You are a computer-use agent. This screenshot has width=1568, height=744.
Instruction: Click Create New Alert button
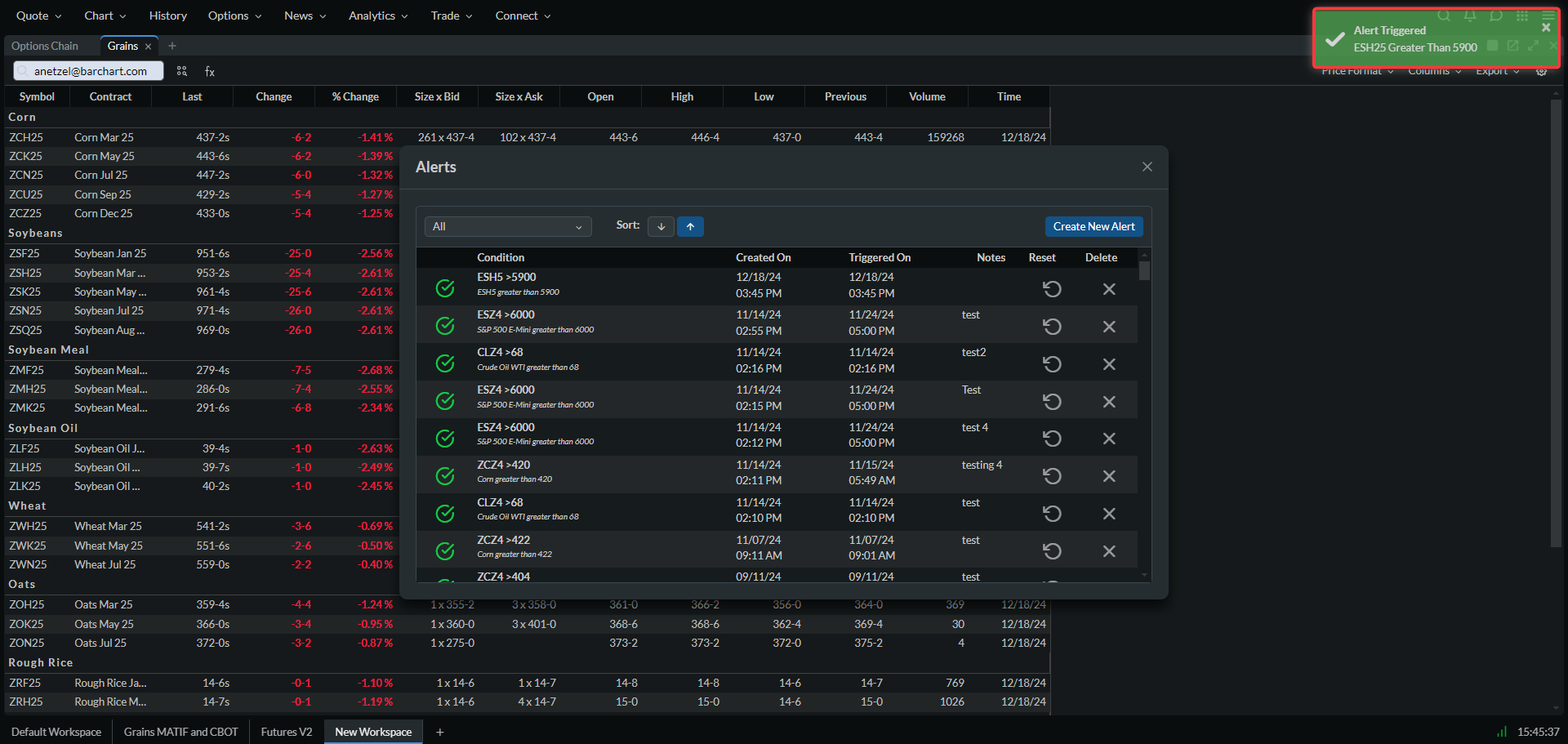(x=1094, y=227)
